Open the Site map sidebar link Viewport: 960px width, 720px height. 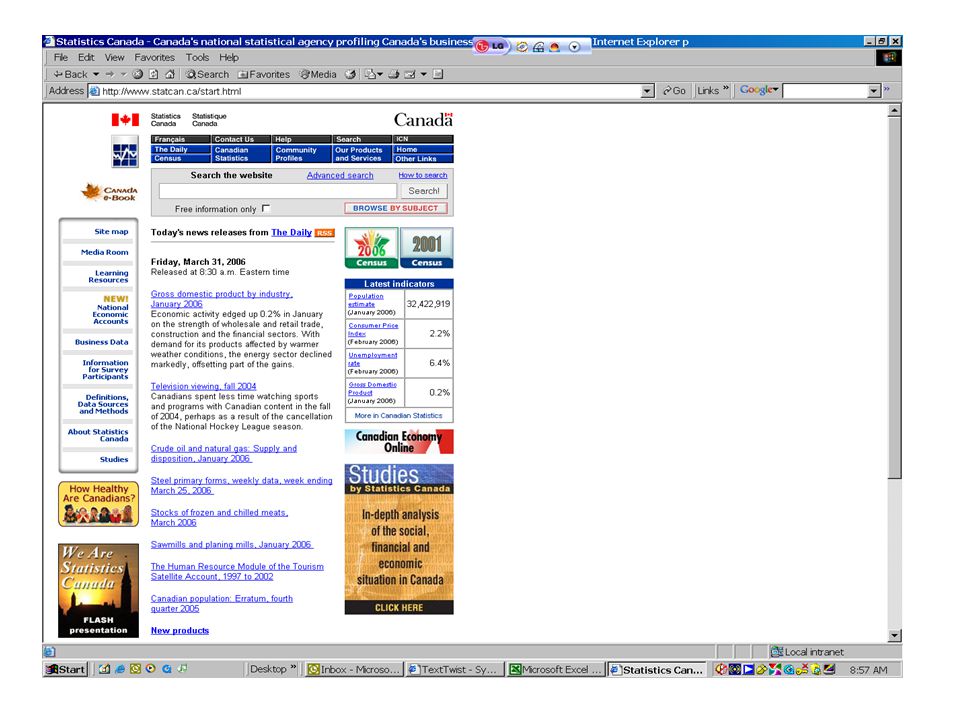tap(111, 231)
